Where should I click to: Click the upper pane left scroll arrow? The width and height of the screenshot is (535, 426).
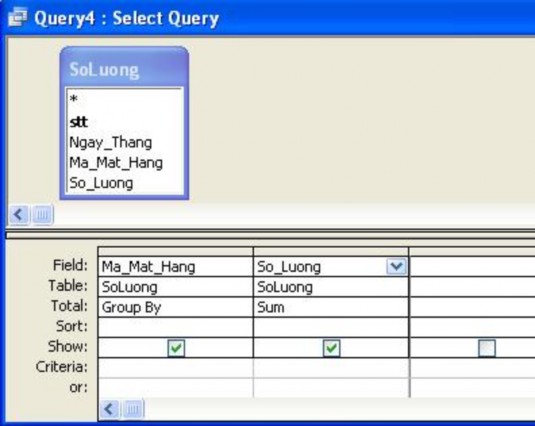point(19,215)
